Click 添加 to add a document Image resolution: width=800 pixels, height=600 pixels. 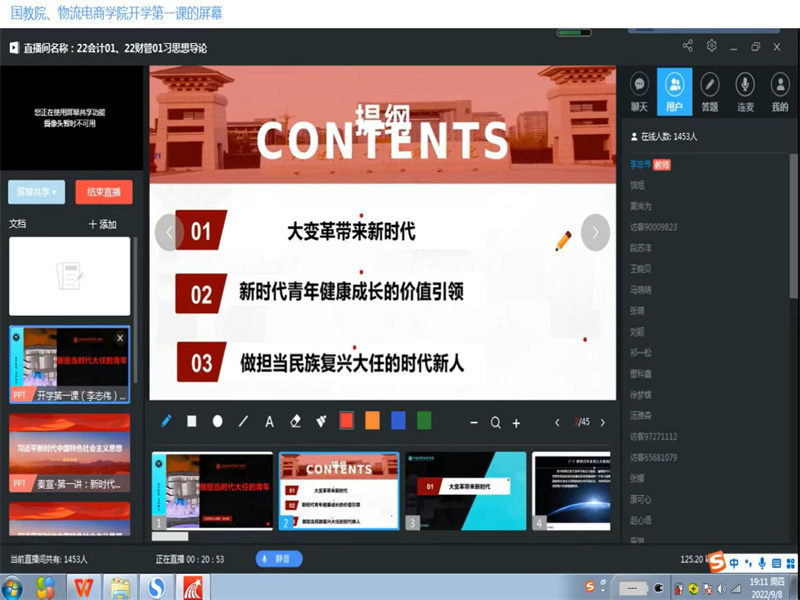point(103,224)
